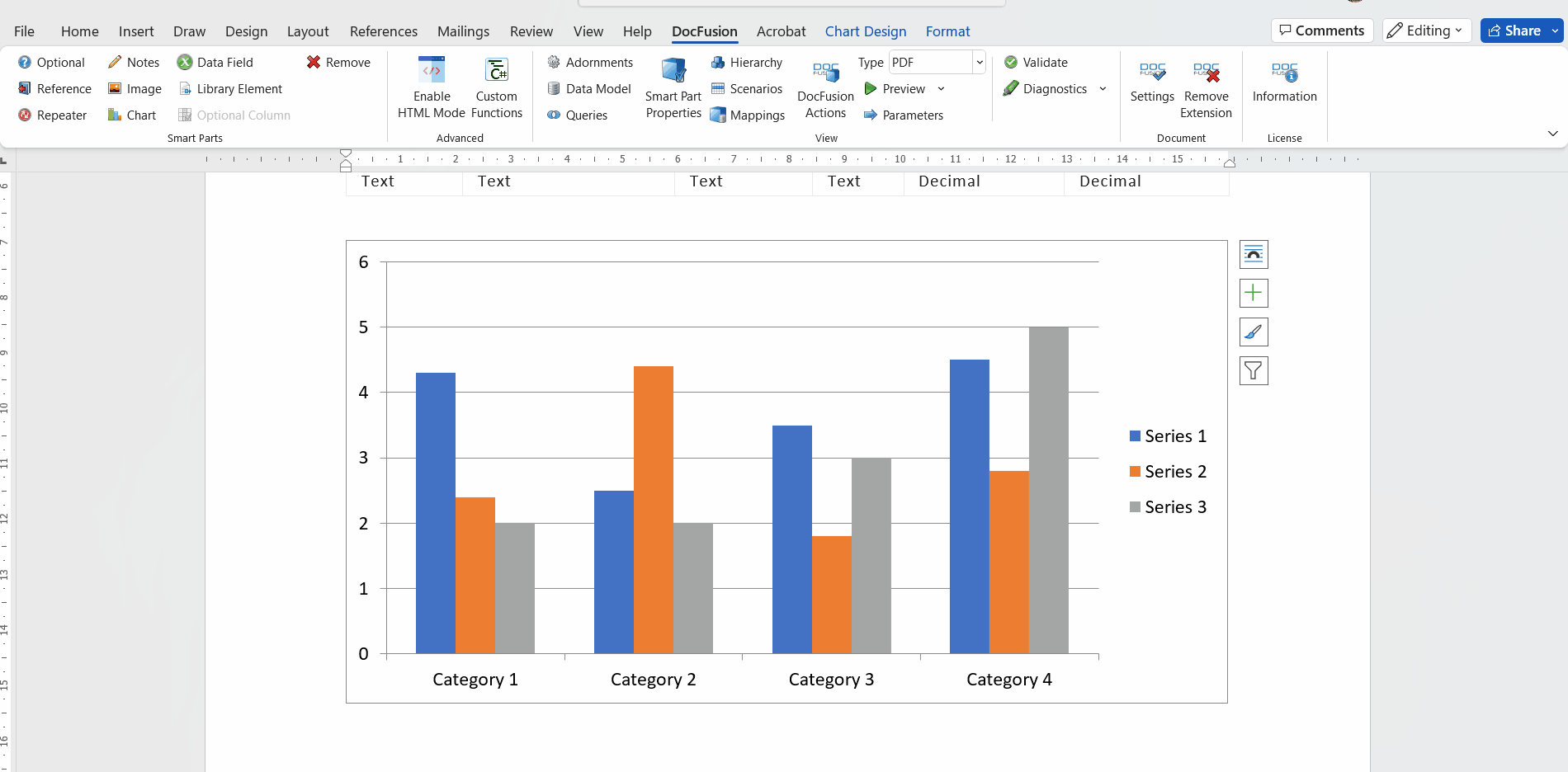Switch to the View tab
Viewport: 1568px width, 772px height.
coord(588,31)
